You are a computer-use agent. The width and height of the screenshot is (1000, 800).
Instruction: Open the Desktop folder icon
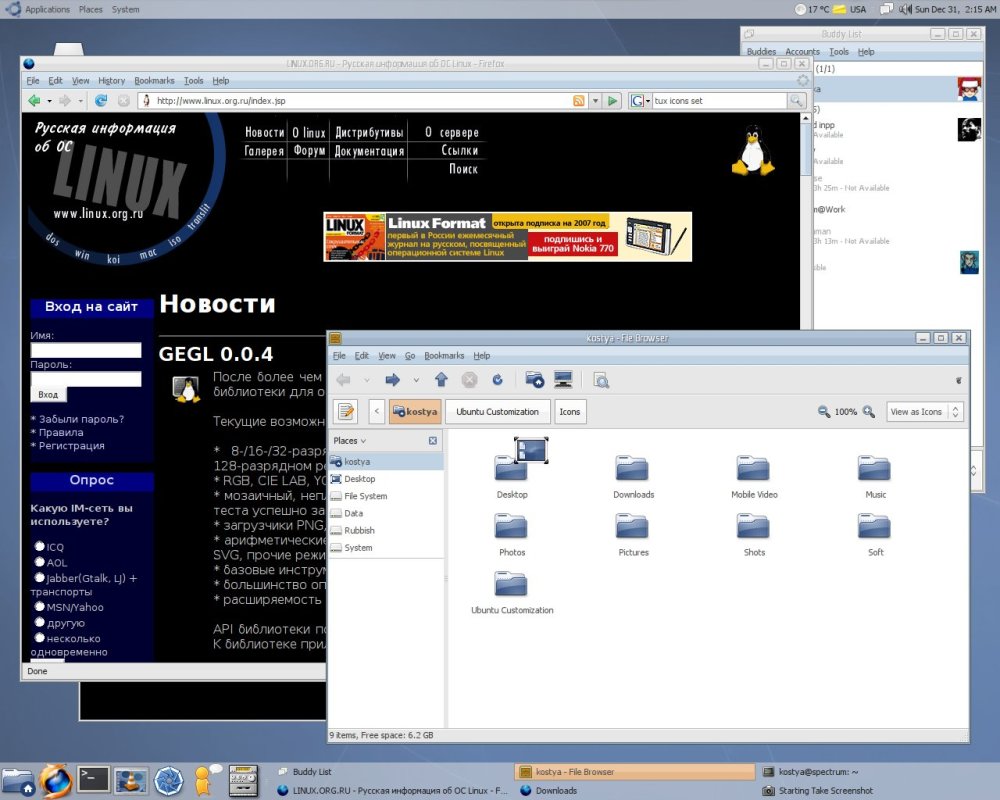[x=512, y=469]
